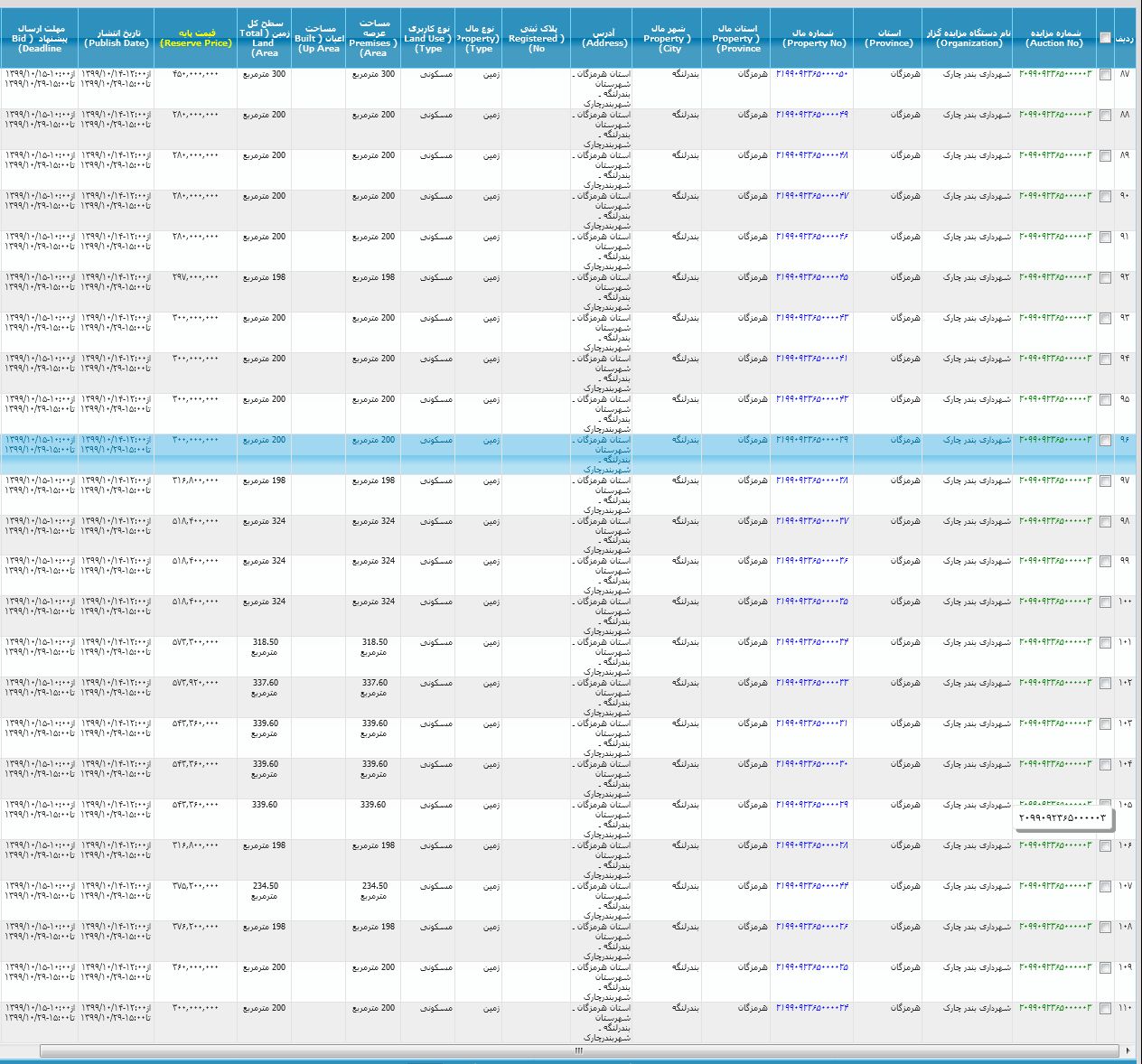Click the Auction No column header
1142x1064 pixels.
[1053, 38]
